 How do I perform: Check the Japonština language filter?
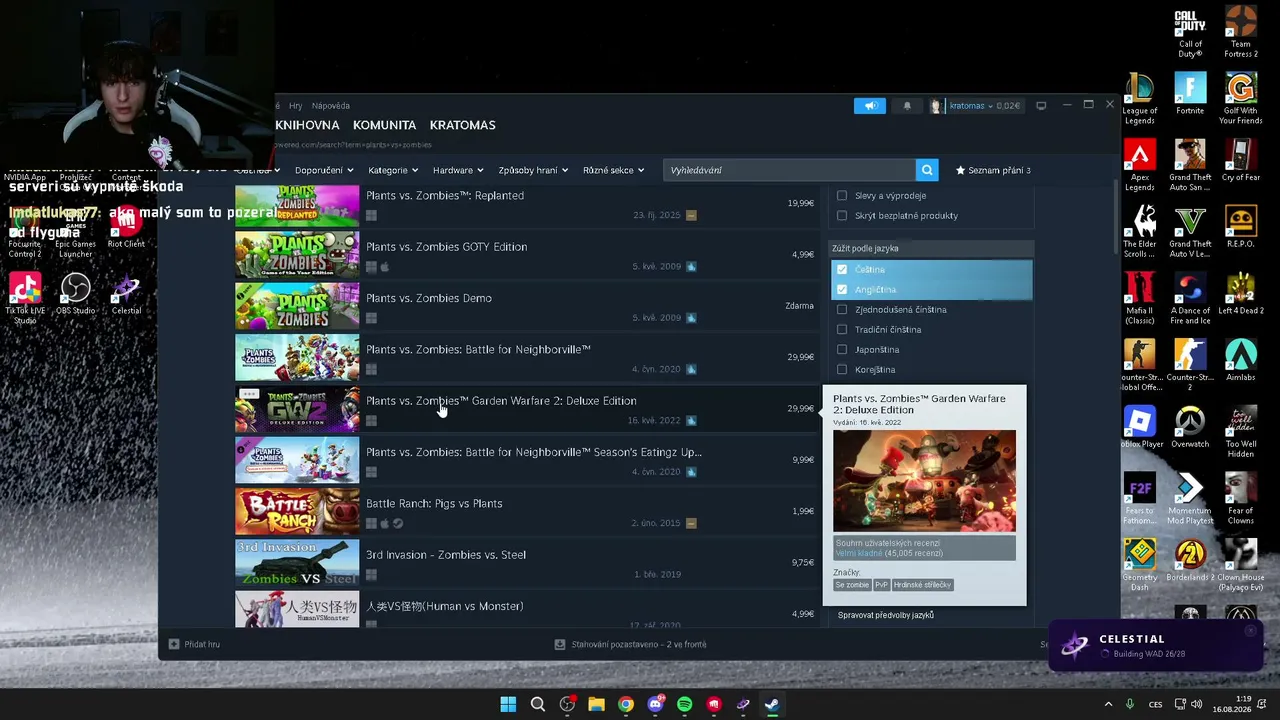click(x=842, y=349)
